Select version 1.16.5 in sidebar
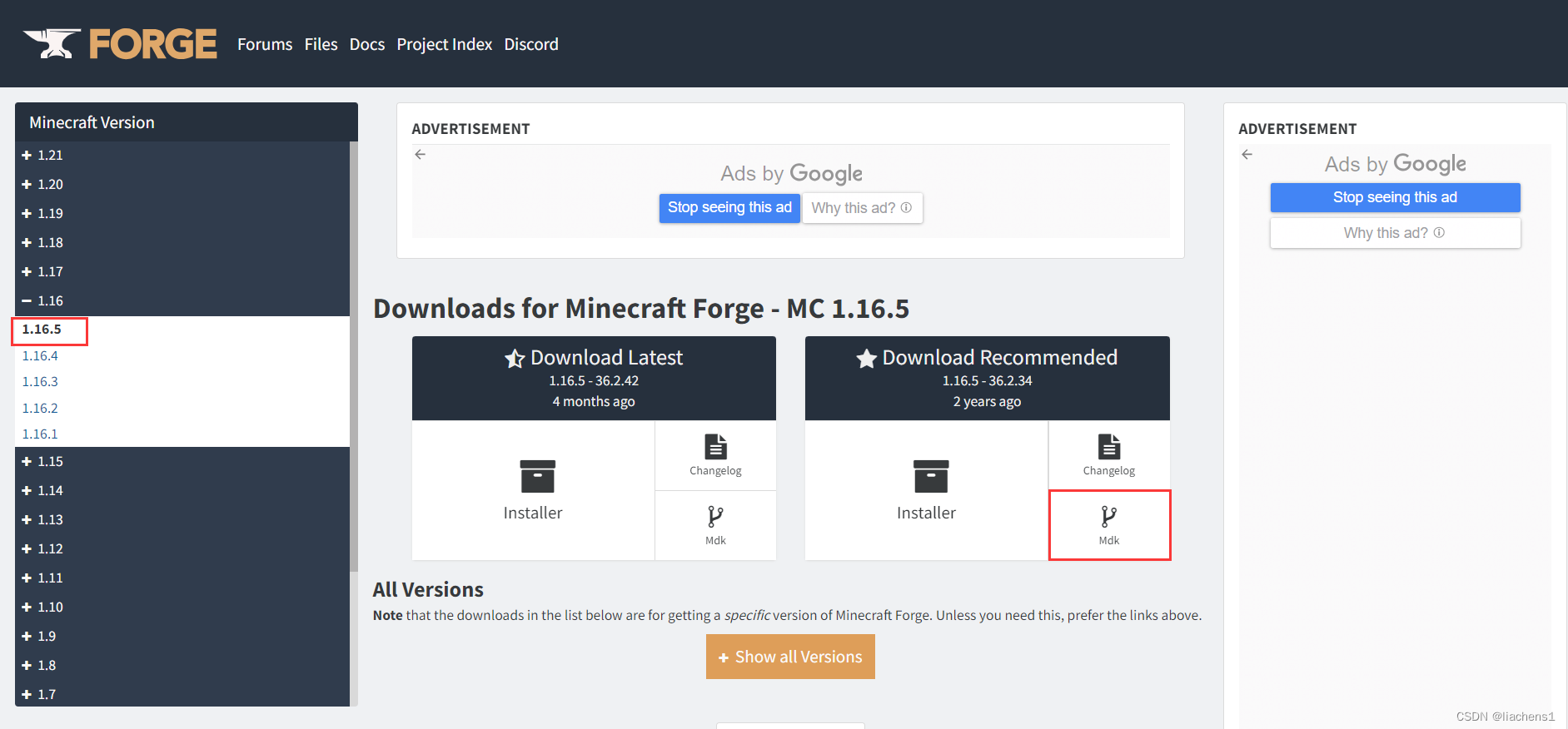This screenshot has height=729, width=1568. [x=42, y=330]
